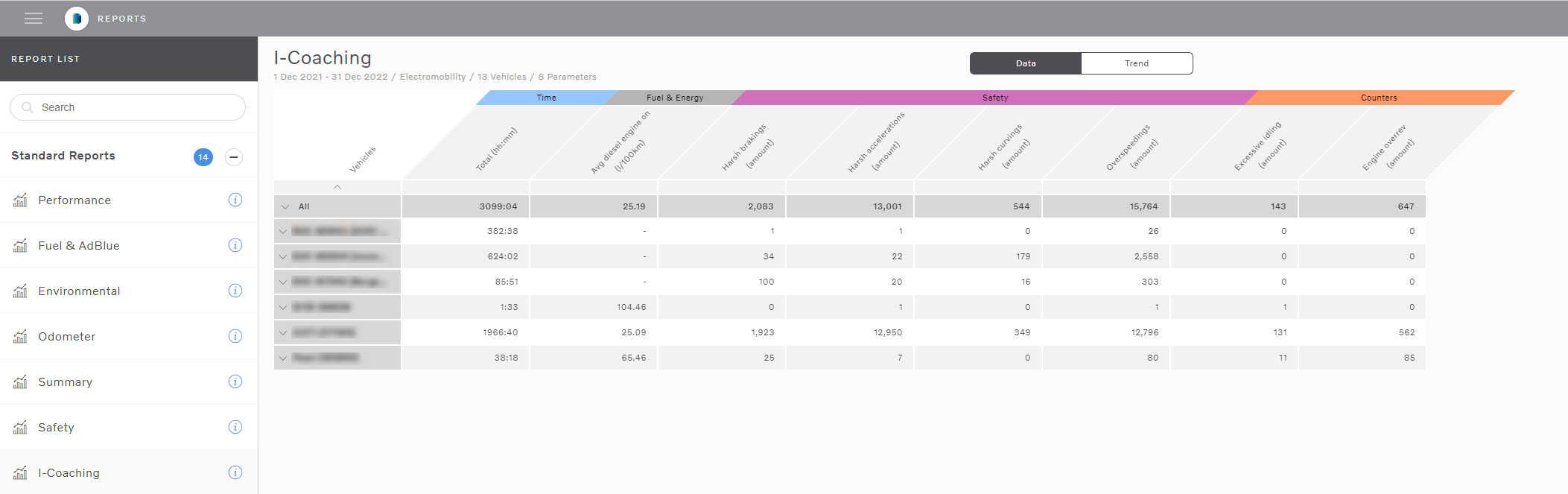
Task: Expand the vehicle row with 1966:40 total
Action: coord(283,333)
